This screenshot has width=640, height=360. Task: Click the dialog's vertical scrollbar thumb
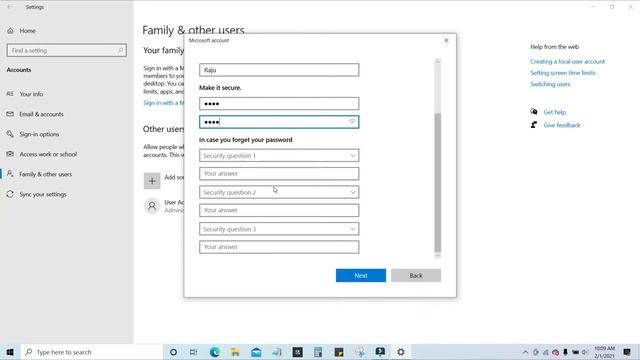click(438, 182)
